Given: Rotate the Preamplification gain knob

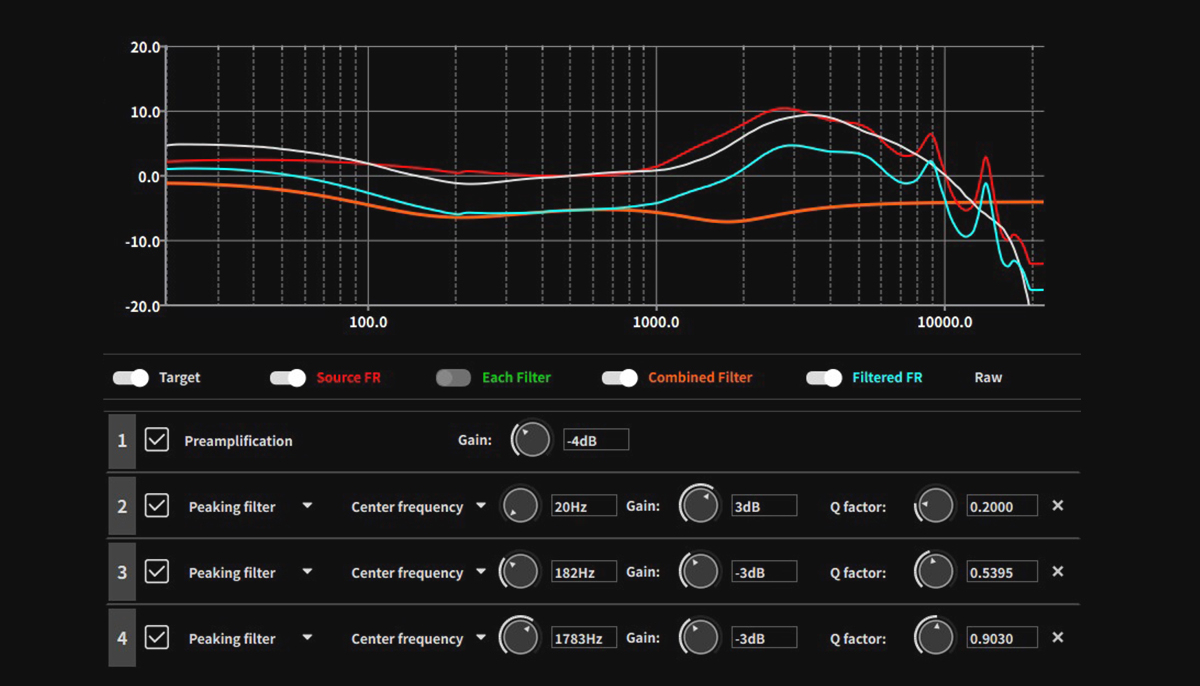Looking at the screenshot, I should [x=531, y=439].
